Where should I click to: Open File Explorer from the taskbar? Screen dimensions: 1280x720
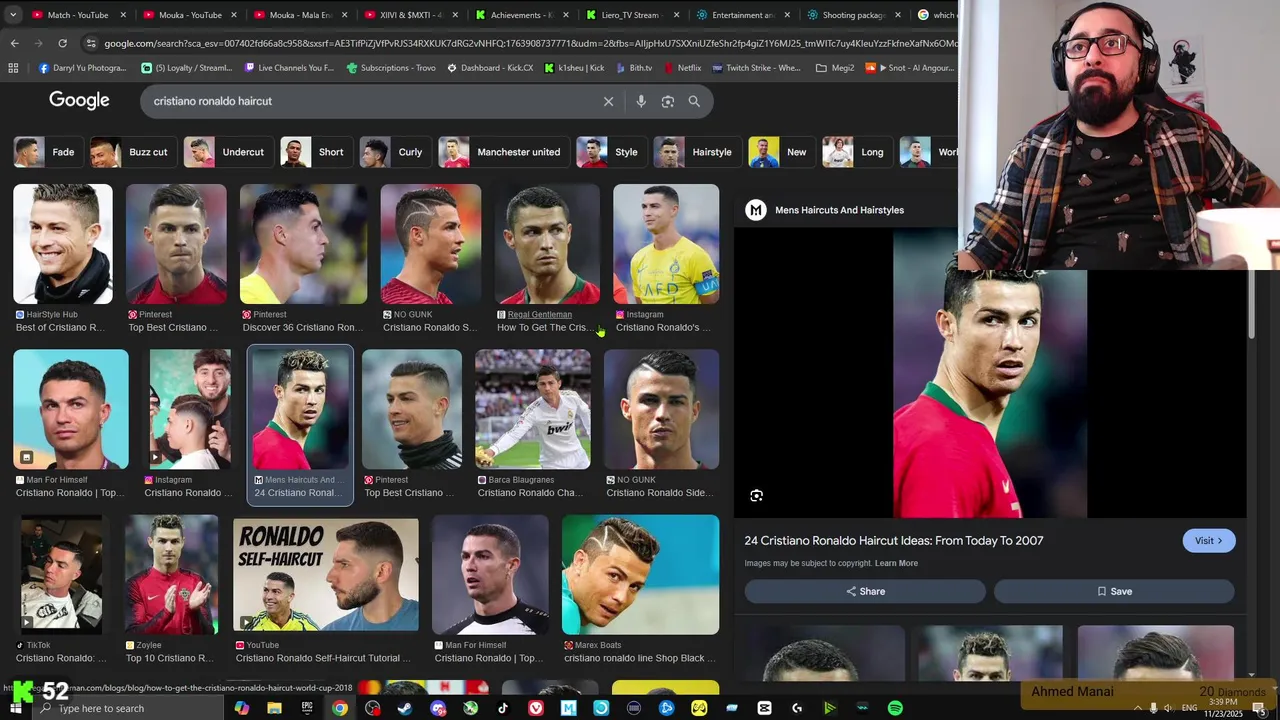274,708
